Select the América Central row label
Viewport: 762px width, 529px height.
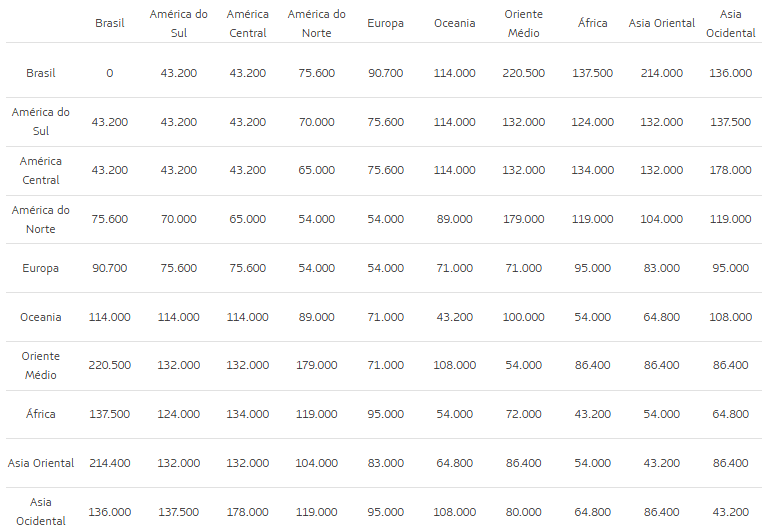[x=41, y=171]
